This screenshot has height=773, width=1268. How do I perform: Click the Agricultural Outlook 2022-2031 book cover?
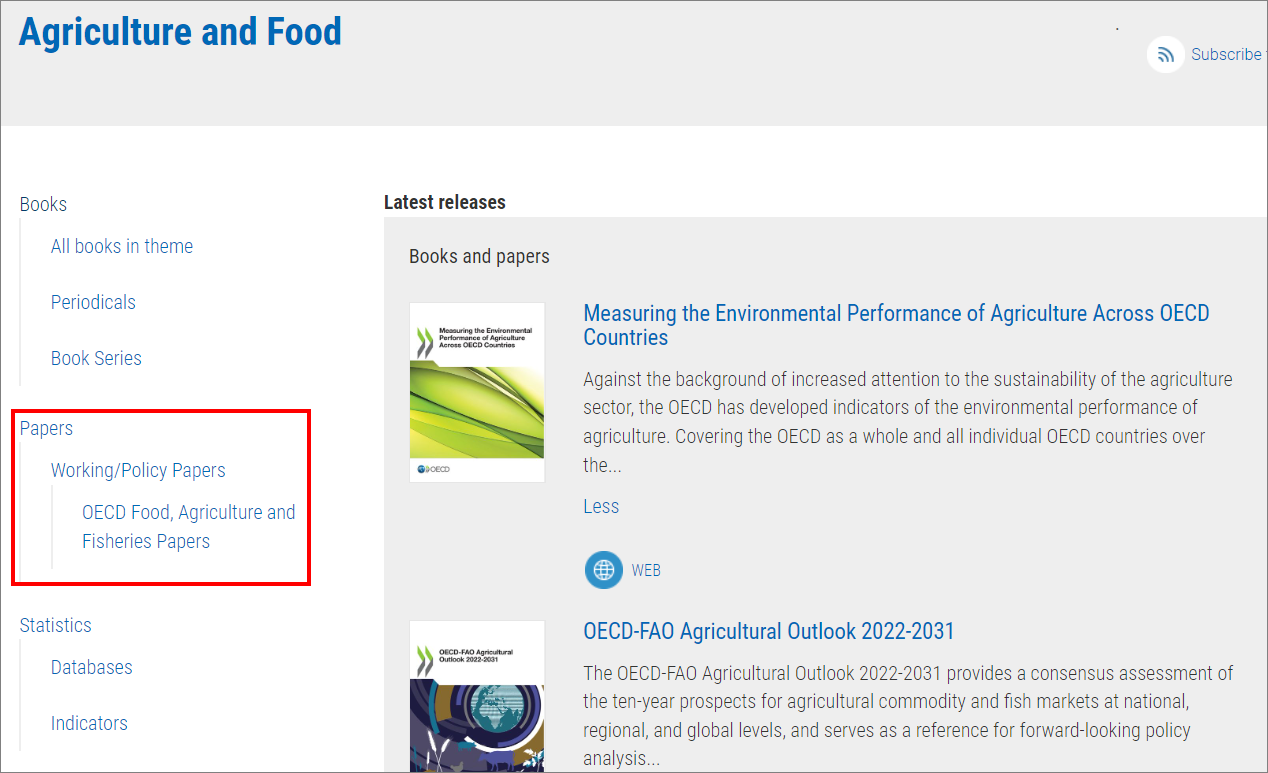477,697
